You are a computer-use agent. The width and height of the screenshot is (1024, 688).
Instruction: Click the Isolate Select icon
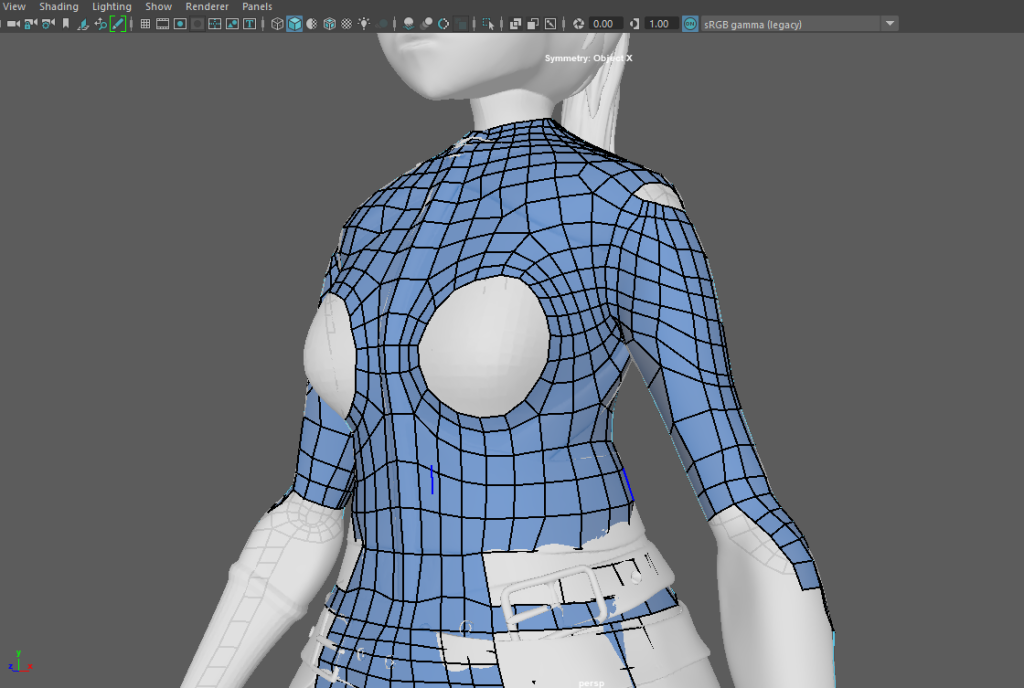click(x=487, y=23)
